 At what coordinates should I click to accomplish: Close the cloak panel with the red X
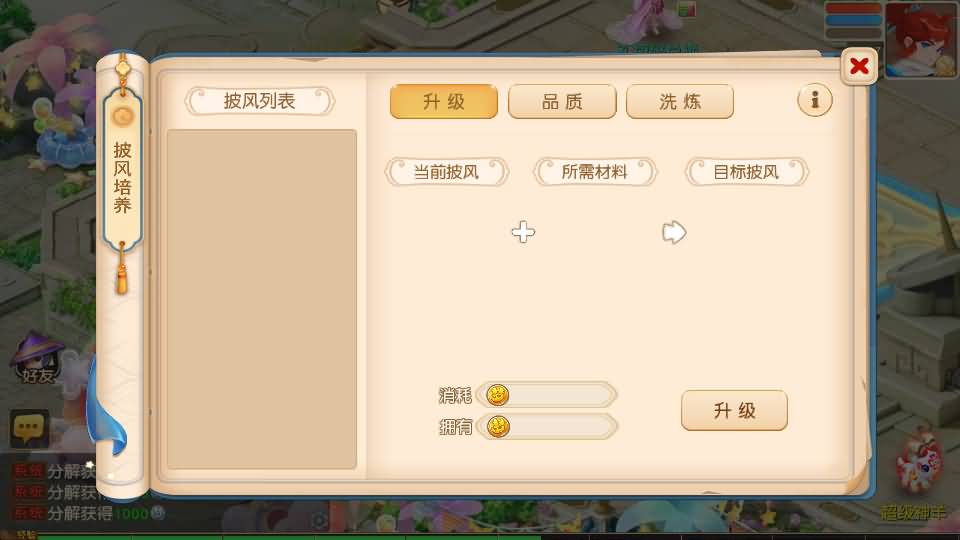[858, 66]
